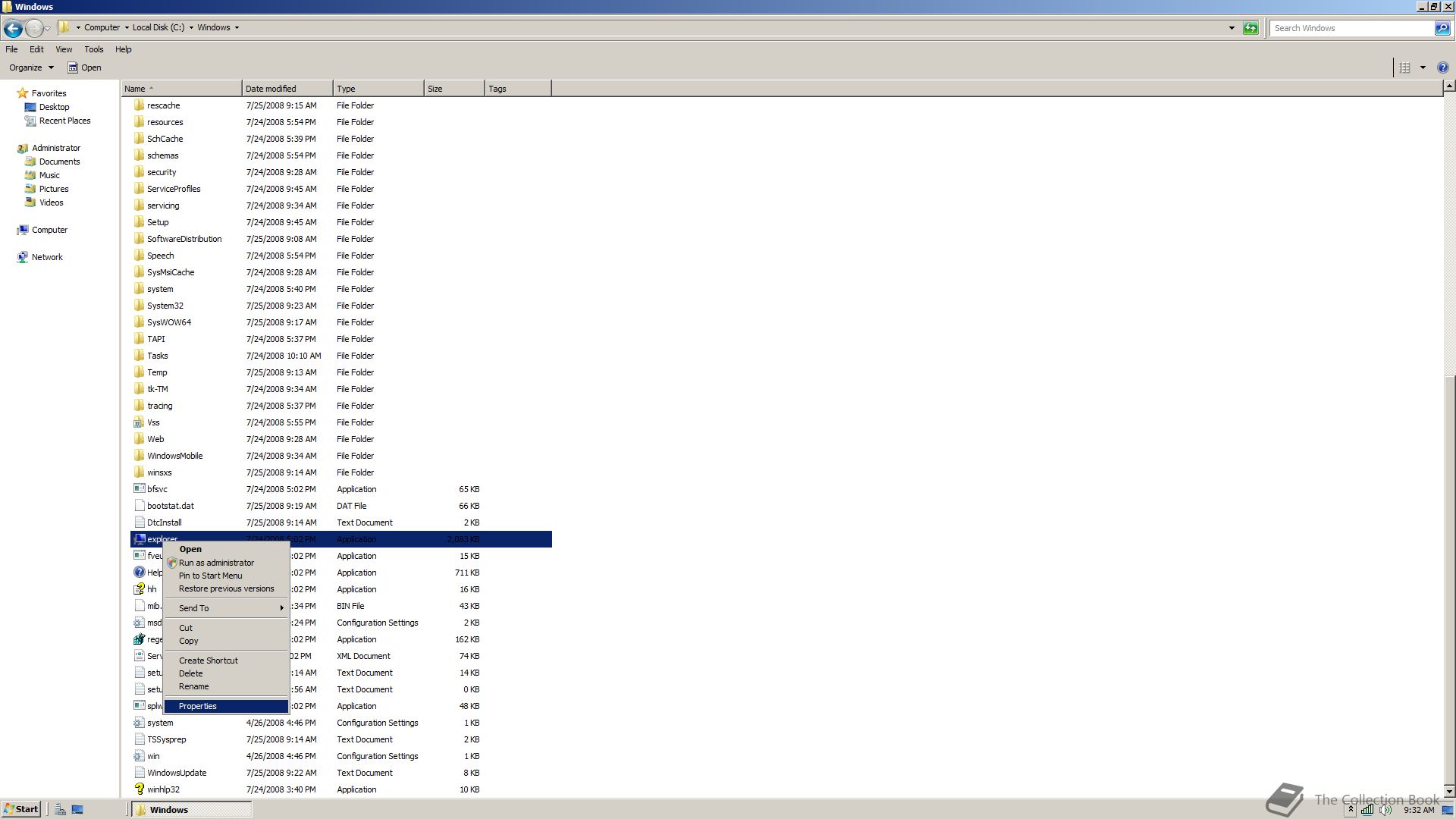Image resolution: width=1456 pixels, height=819 pixels.
Task: Expand the hidden tray icons arrow
Action: [1351, 810]
